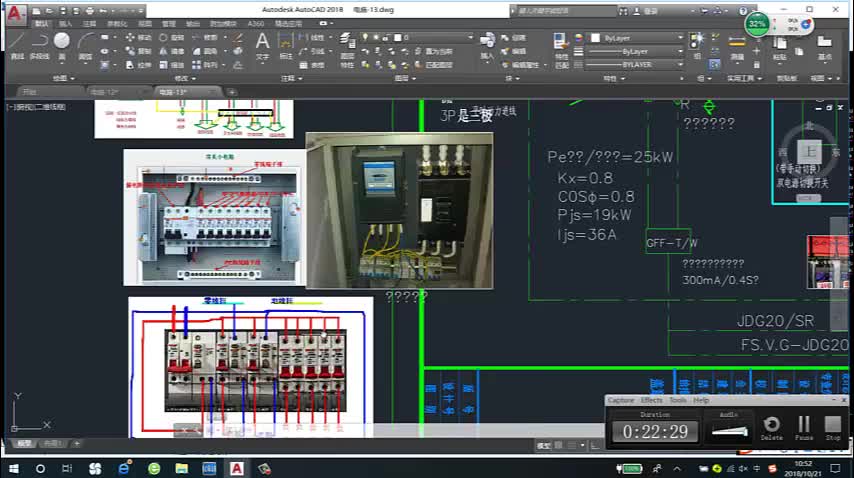Activate the Move tool in Modify panel
This screenshot has width=854, height=478.
point(138,38)
